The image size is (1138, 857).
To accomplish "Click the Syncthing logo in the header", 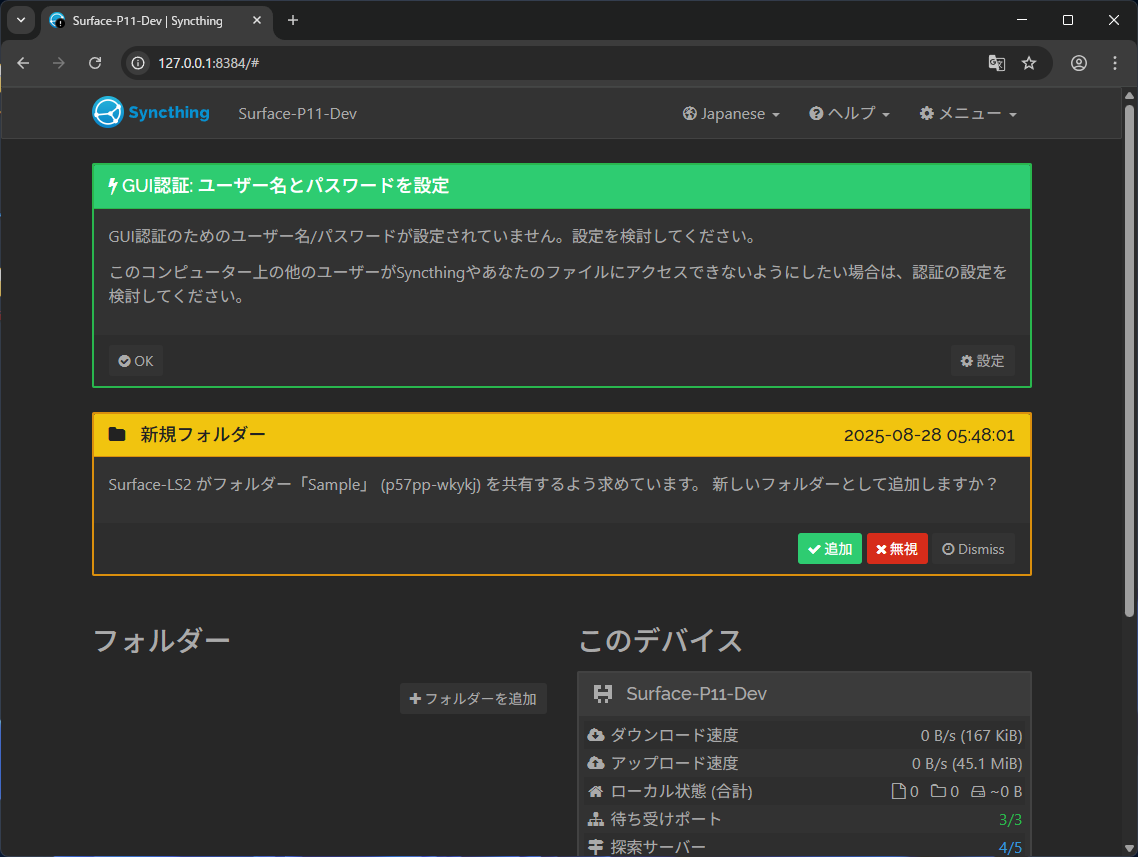I will 108,112.
